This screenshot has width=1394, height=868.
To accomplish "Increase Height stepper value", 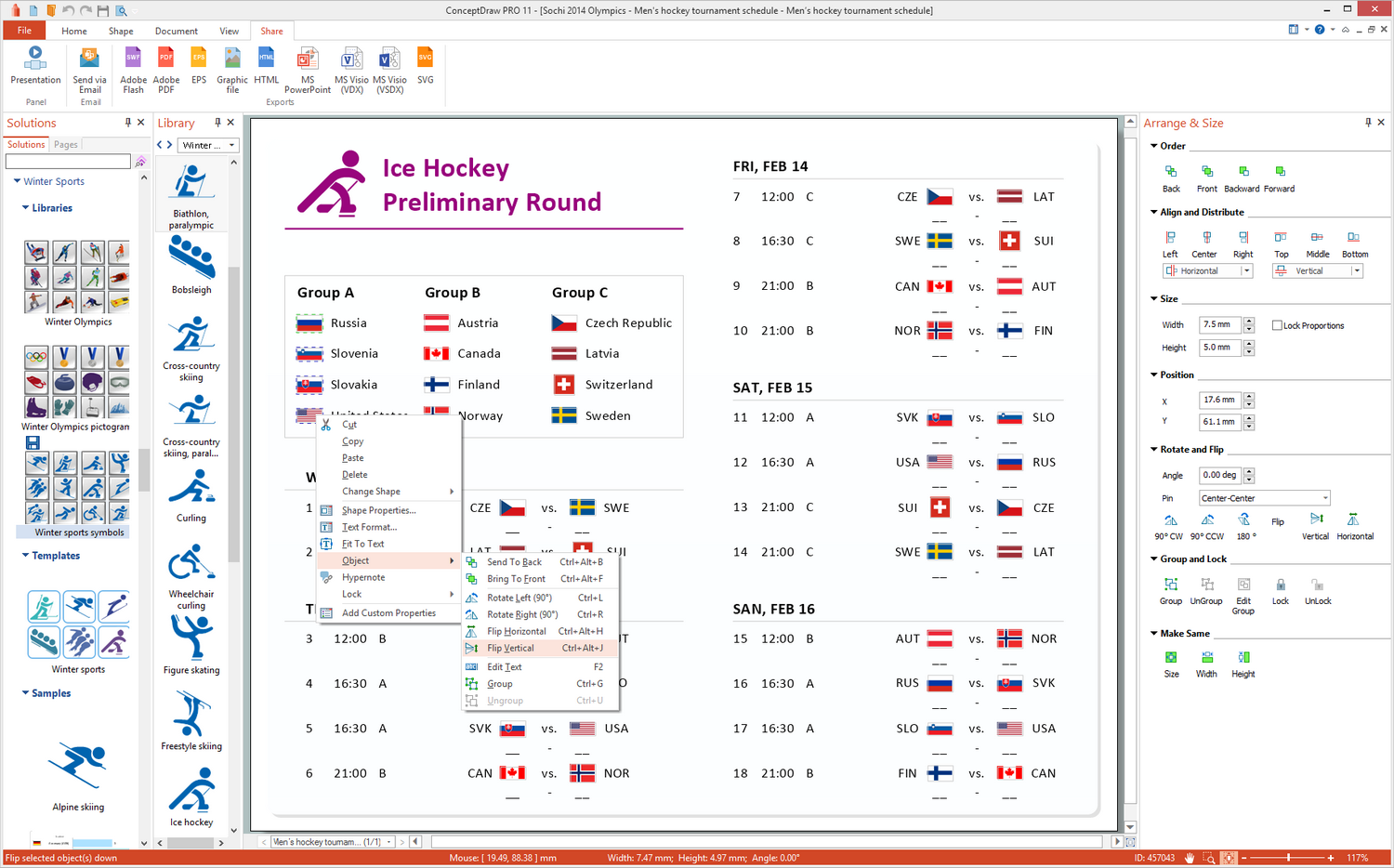I will click(x=1249, y=344).
